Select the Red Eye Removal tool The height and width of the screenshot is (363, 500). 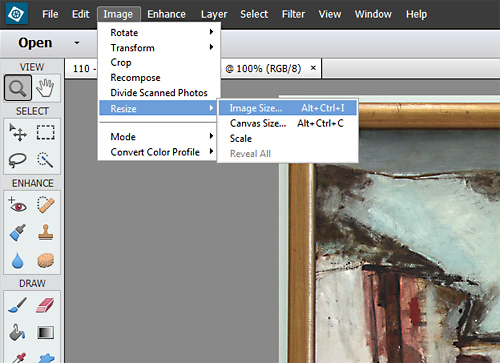[18, 205]
